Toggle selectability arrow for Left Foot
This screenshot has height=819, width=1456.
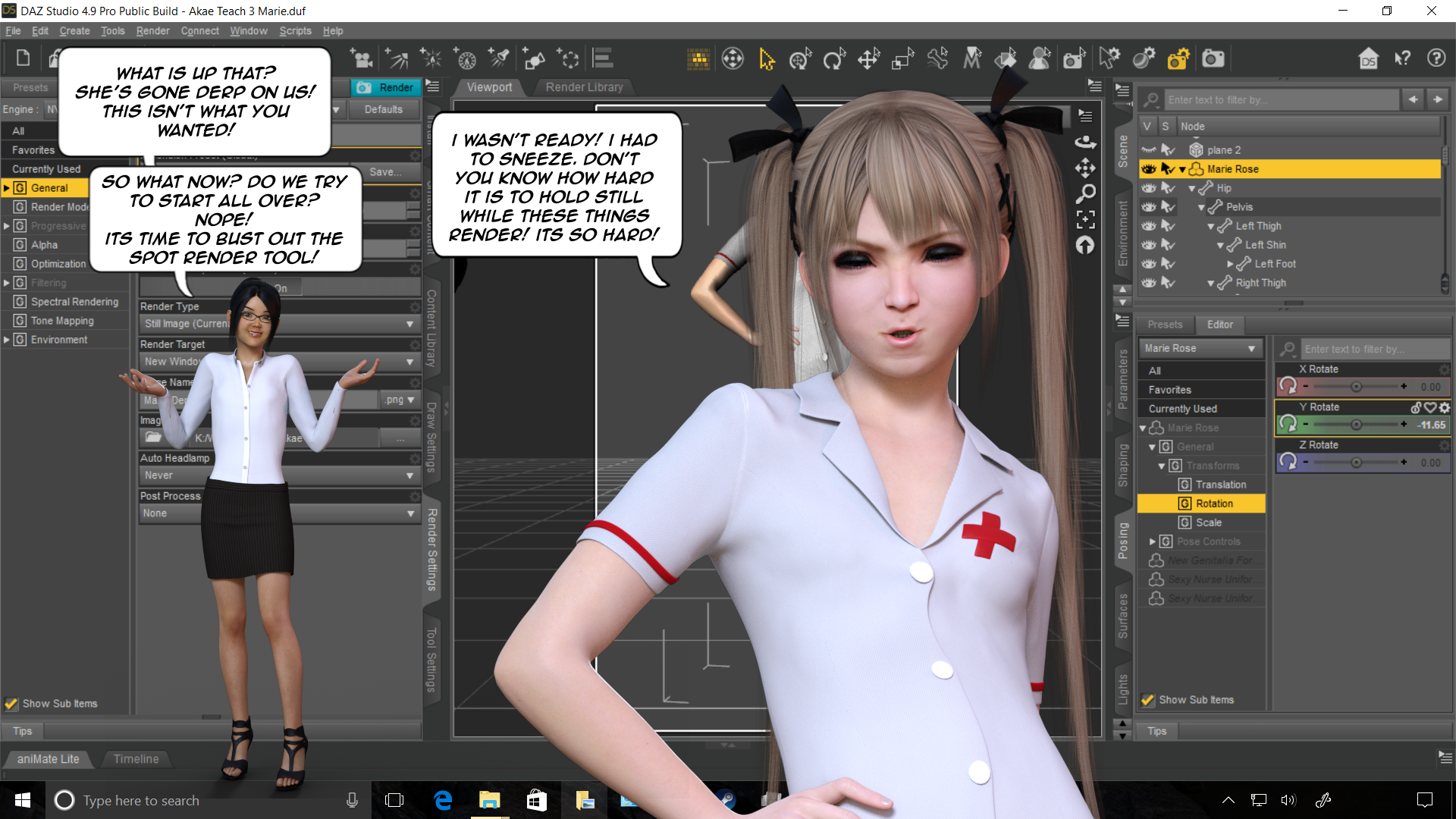click(x=1168, y=264)
